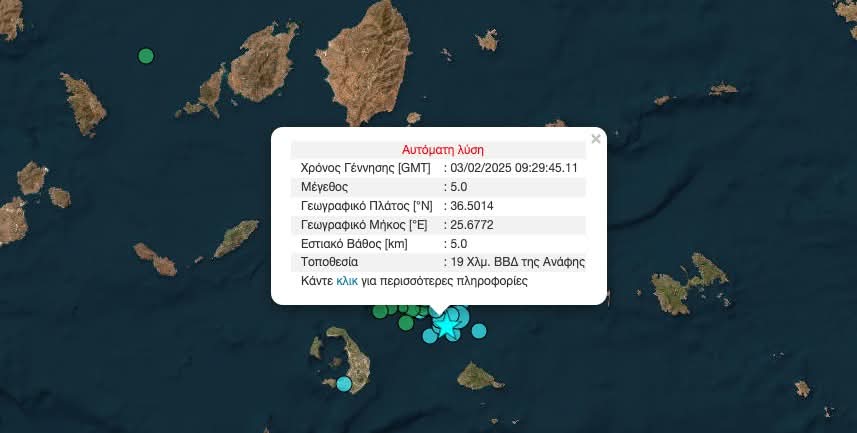Select the "Εστιακό Βάθος [km]" depth label
857x433 pixels.
click(x=352, y=244)
